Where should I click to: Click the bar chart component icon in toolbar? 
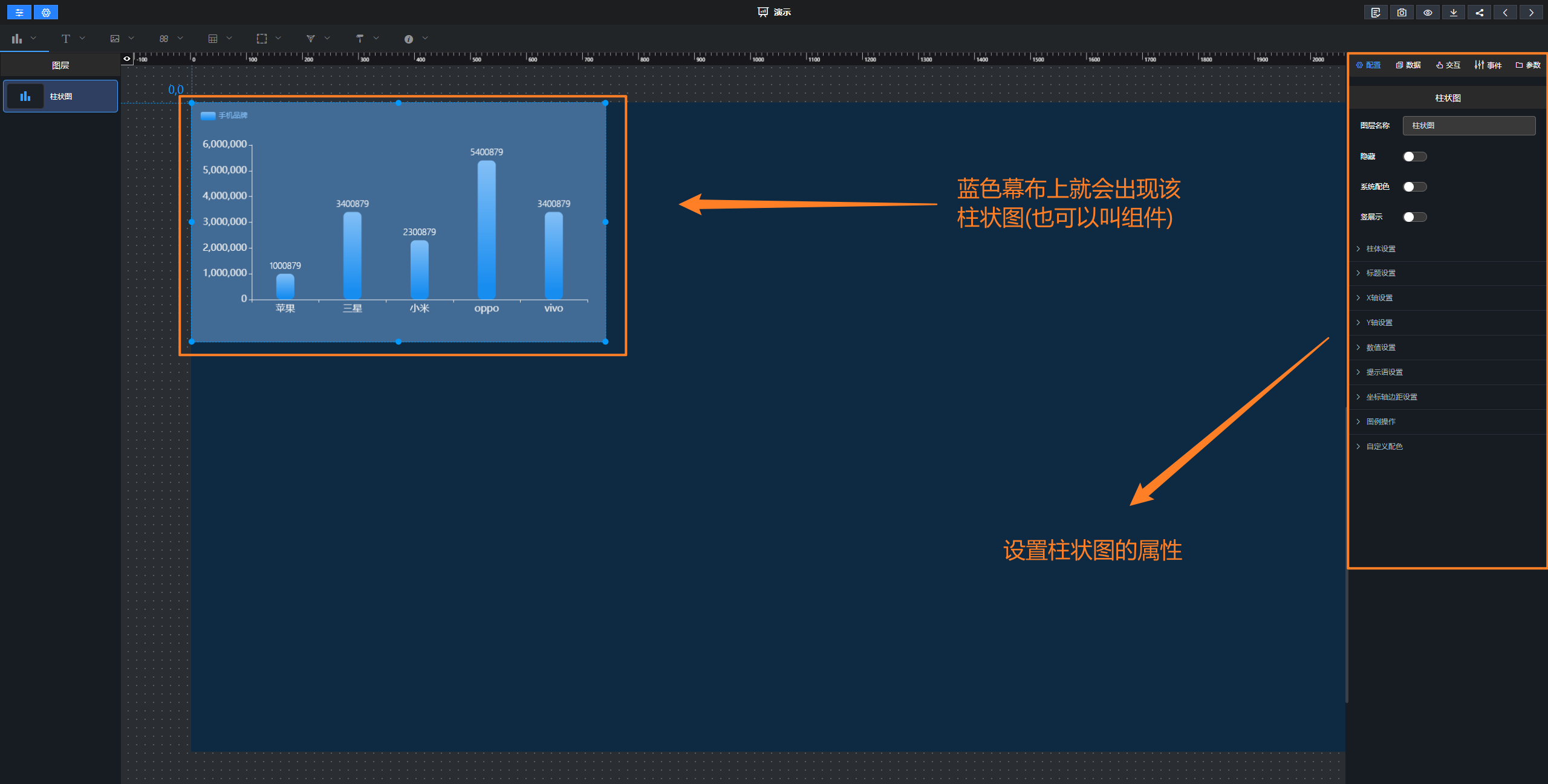coord(17,39)
